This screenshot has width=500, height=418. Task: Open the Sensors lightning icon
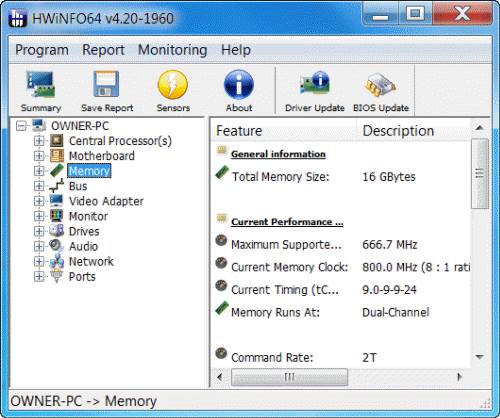[173, 85]
